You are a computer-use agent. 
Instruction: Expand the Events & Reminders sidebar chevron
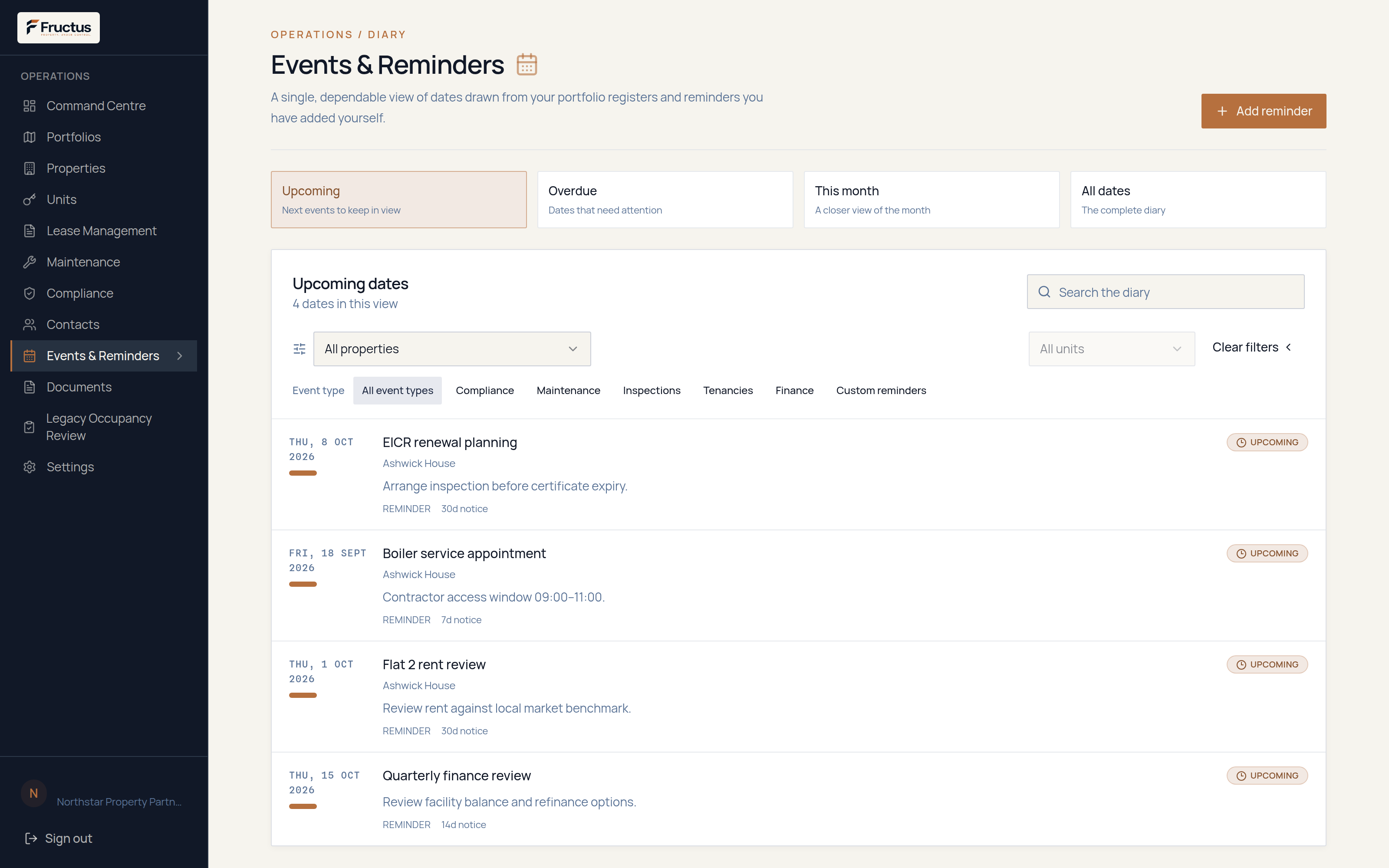(x=180, y=356)
